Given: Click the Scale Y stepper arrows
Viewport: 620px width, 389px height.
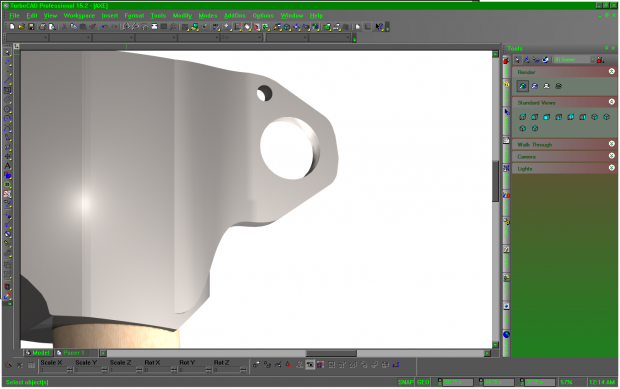Looking at the screenshot, I should [x=104, y=370].
